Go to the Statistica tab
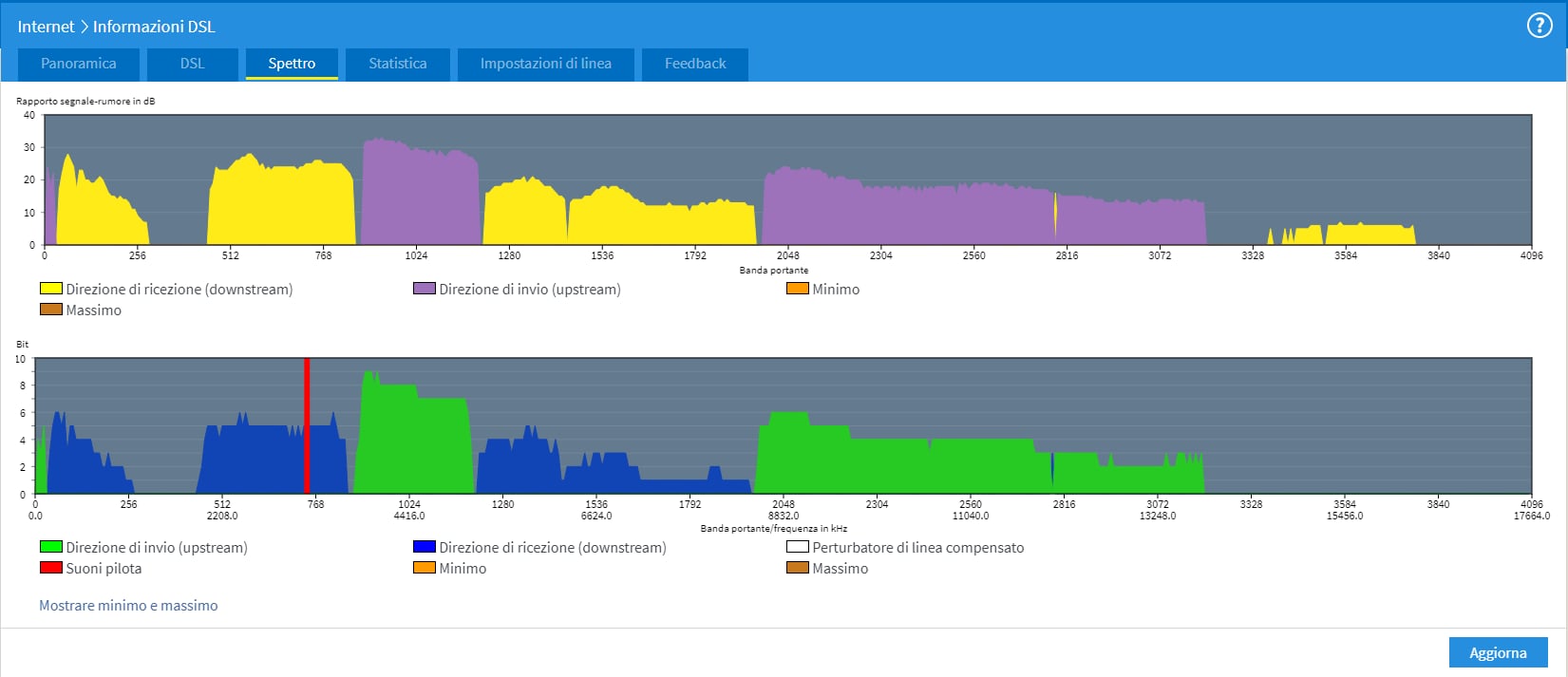The width and height of the screenshot is (1568, 677). (x=397, y=64)
